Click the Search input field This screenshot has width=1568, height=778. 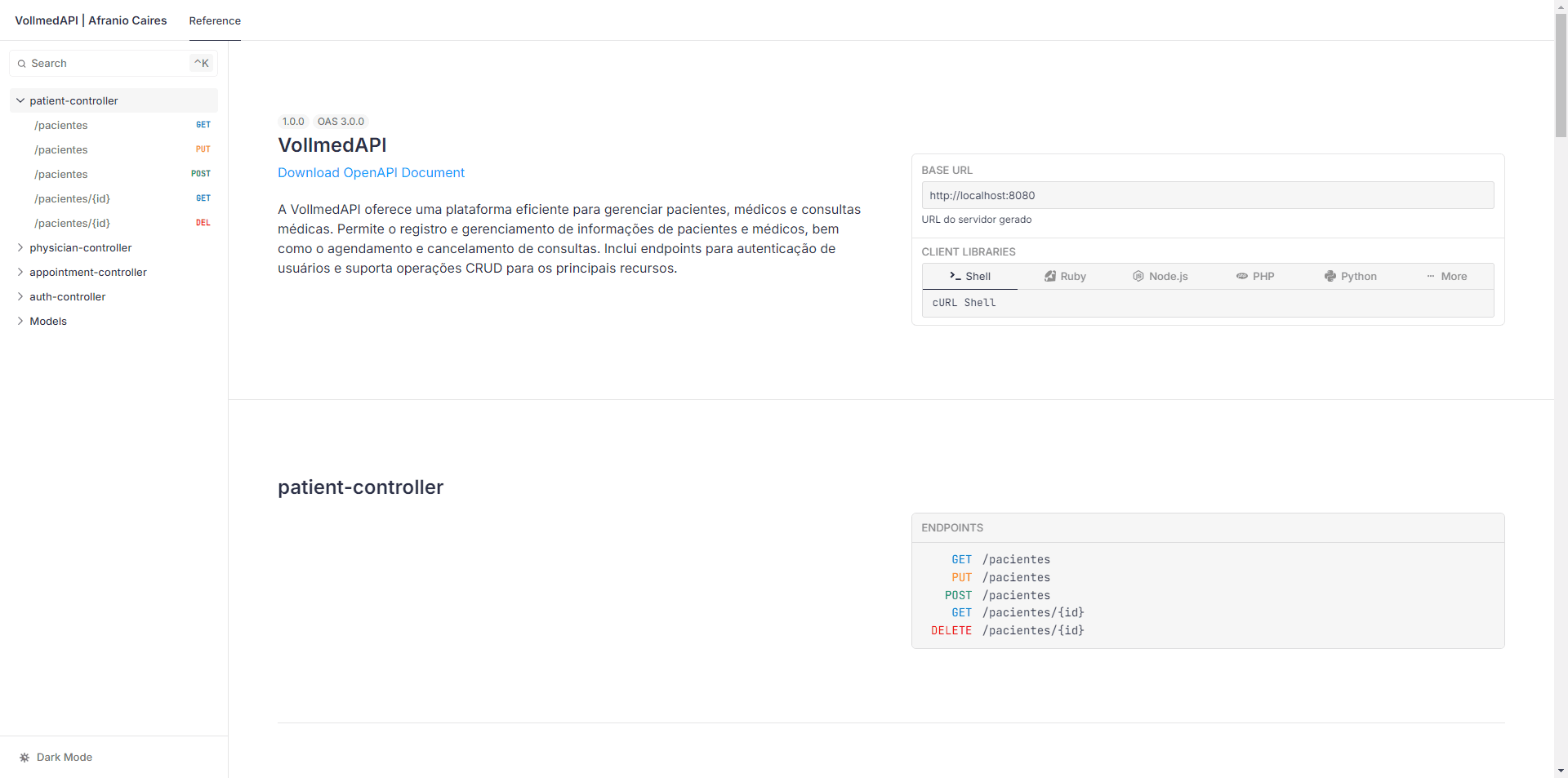[106, 64]
